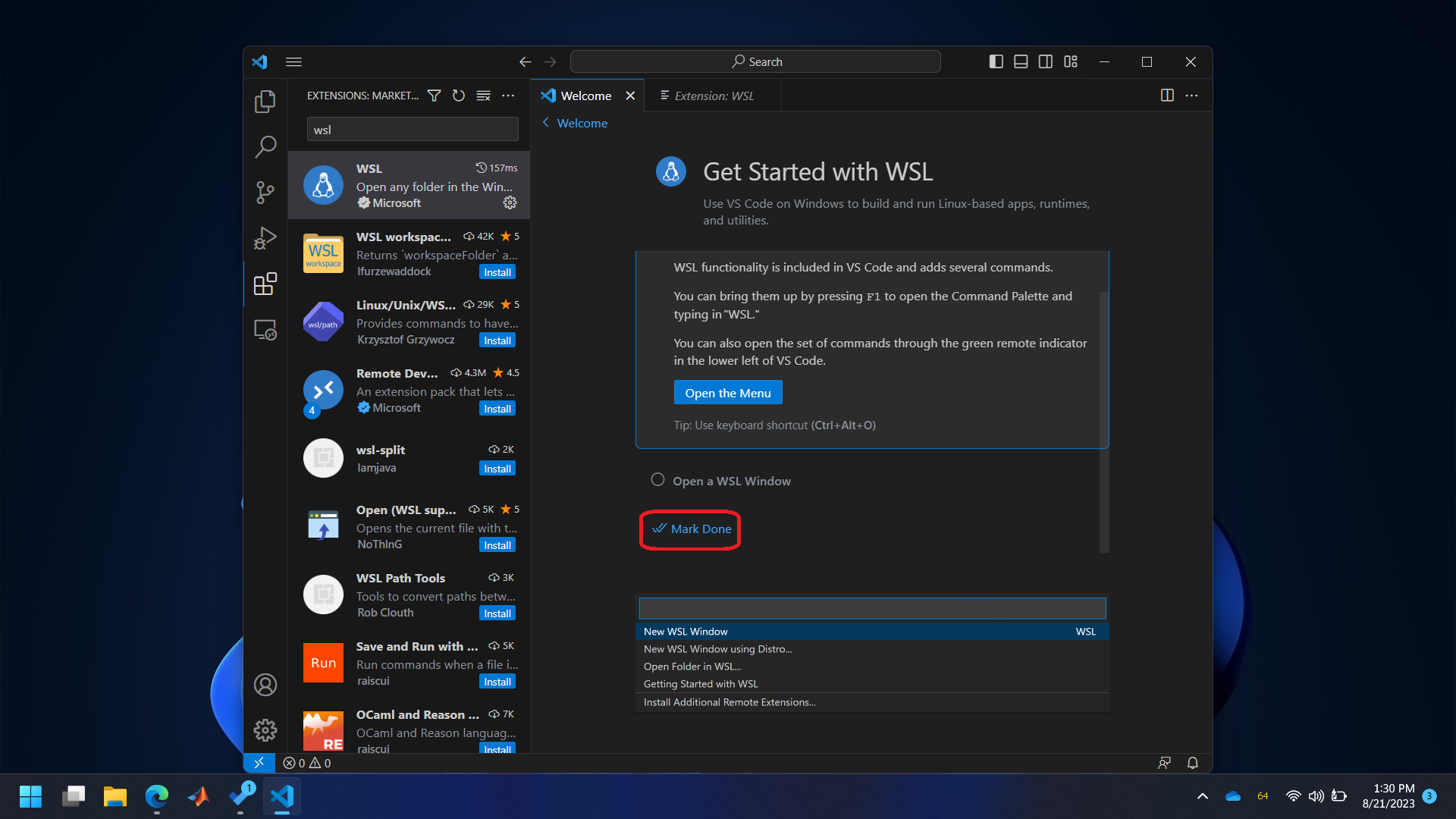The height and width of the screenshot is (819, 1456).
Task: Switch to Extension: WSL tab
Action: tap(713, 96)
